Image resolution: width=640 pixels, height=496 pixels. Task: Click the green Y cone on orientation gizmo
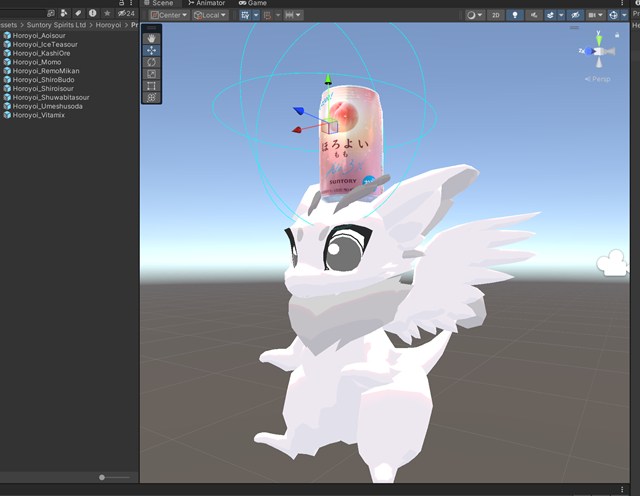pyautogui.click(x=599, y=40)
